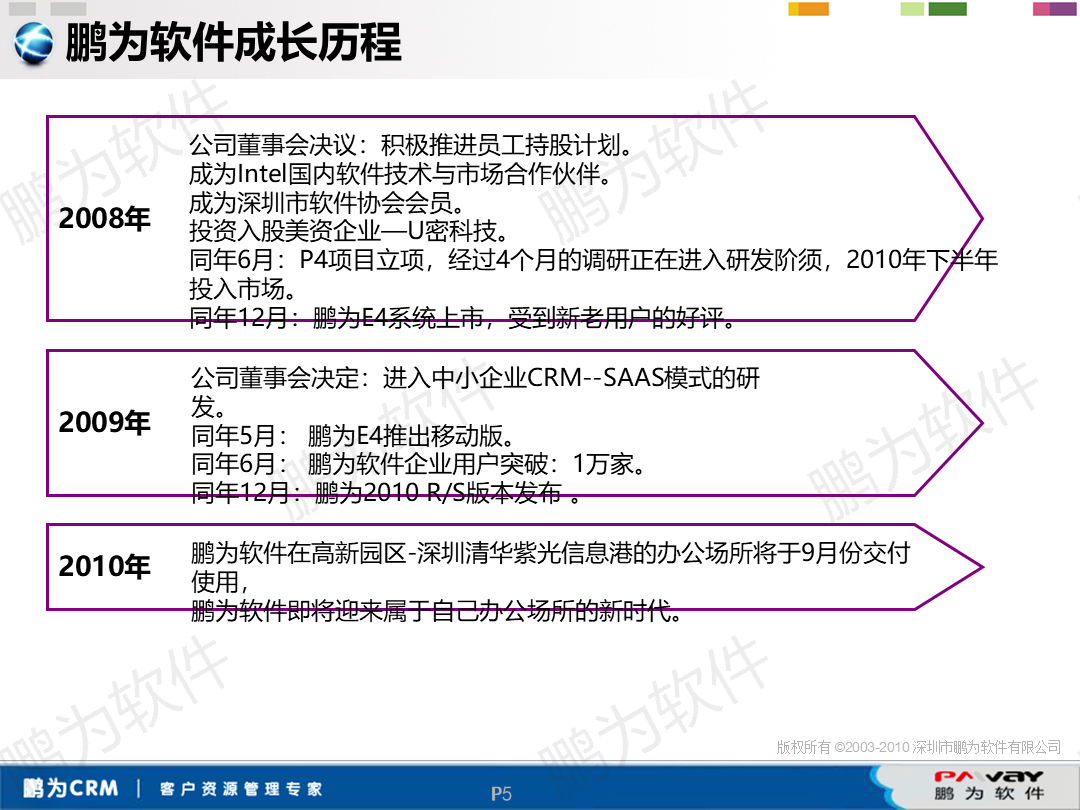Select the line about 员工持股计划
Image resolution: width=1080 pixels, height=810 pixels.
tap(411, 145)
